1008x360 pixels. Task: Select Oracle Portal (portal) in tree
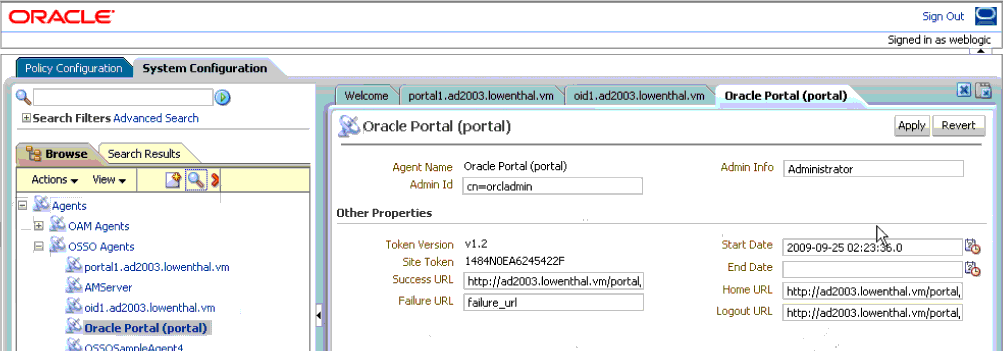(146, 328)
